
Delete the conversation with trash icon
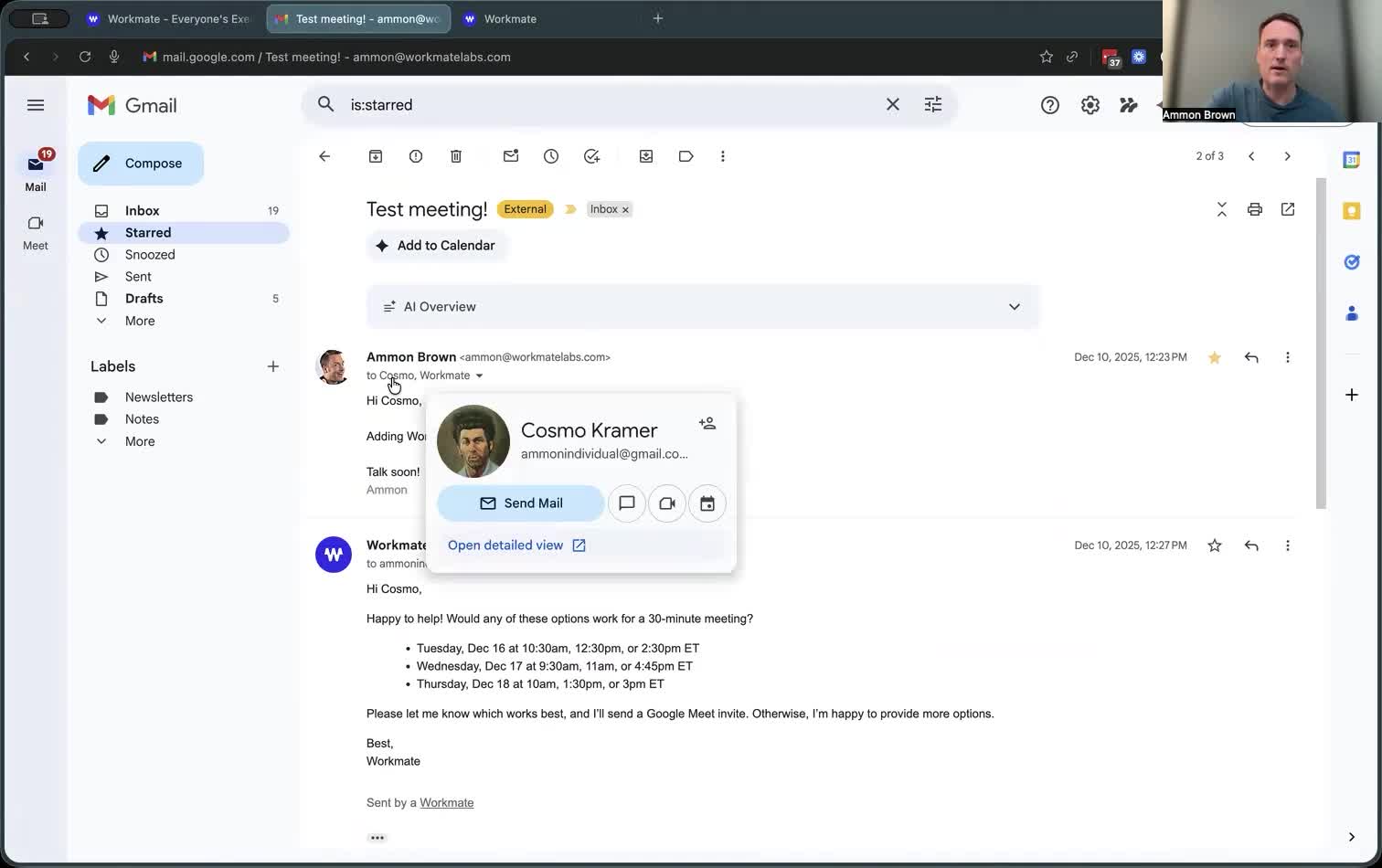point(456,156)
